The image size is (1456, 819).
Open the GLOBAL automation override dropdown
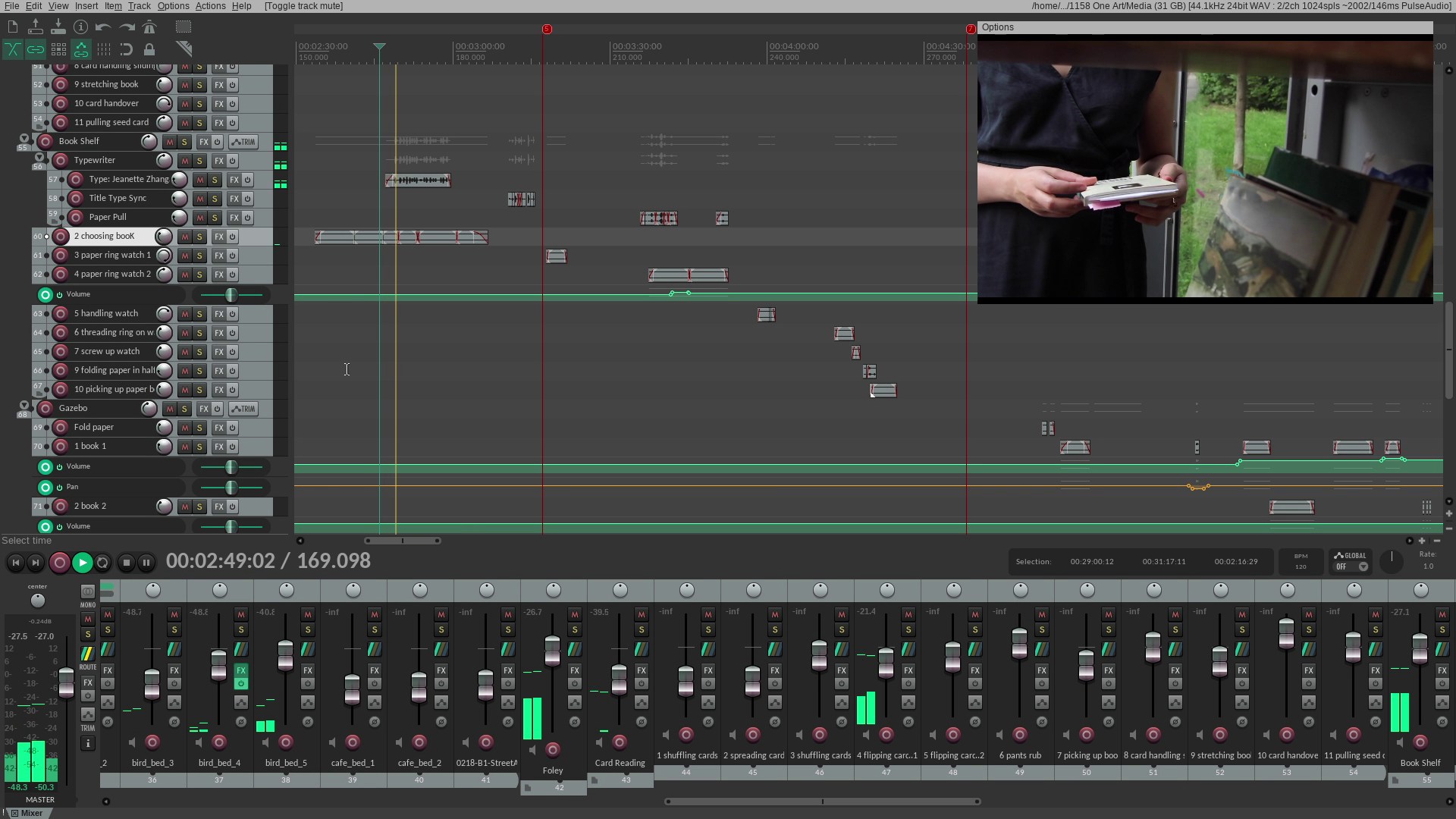tap(1363, 566)
